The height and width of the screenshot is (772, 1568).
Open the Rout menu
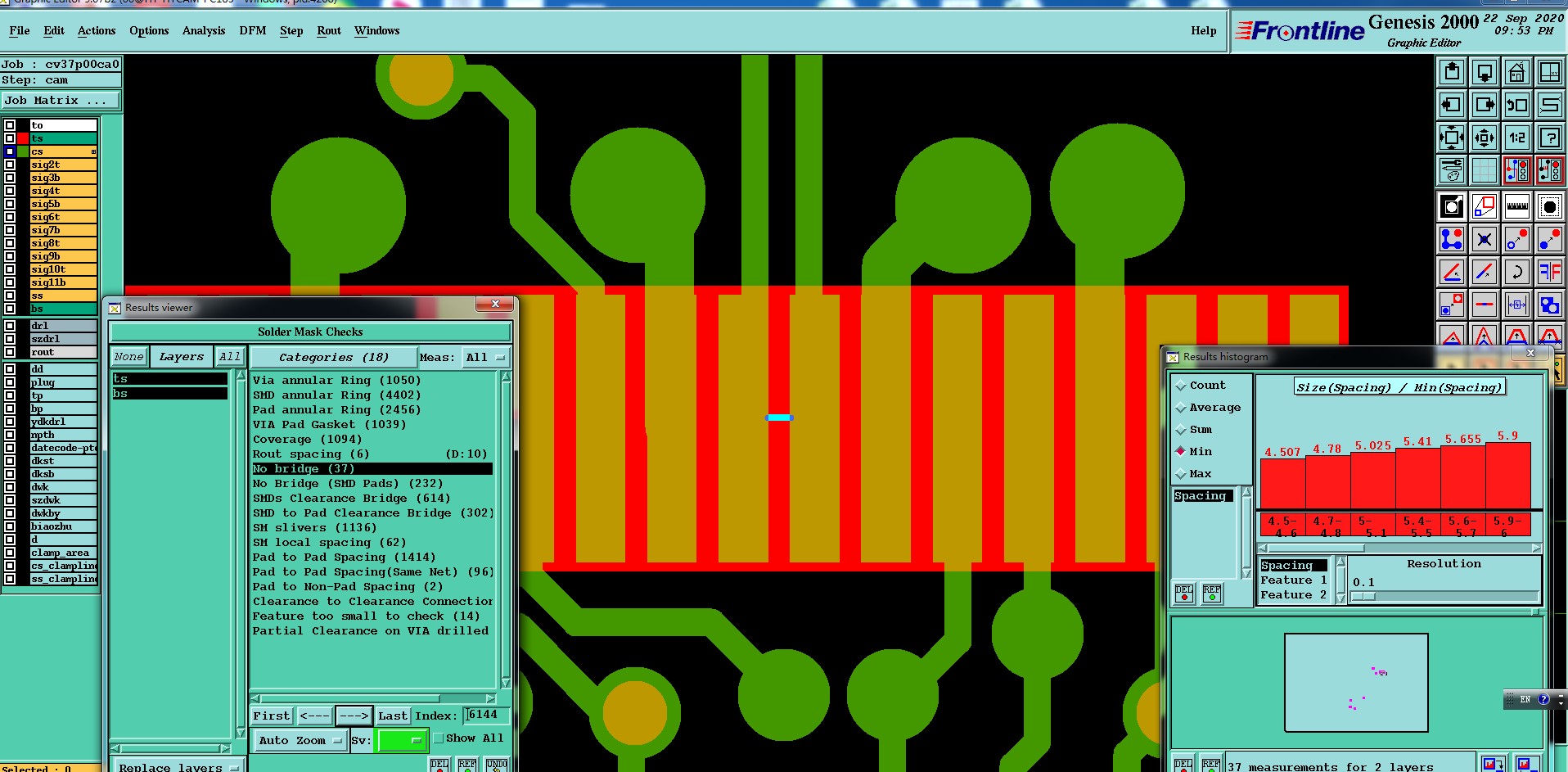pyautogui.click(x=329, y=31)
